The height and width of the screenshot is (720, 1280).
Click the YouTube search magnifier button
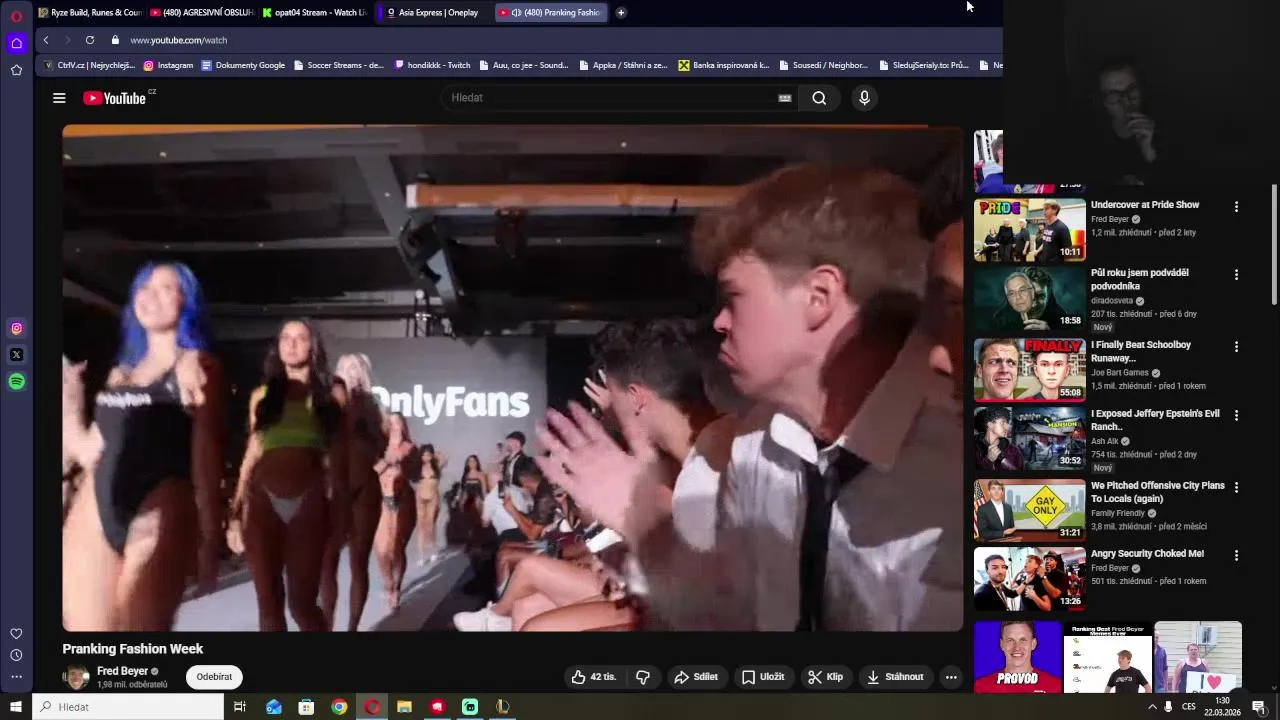tap(819, 98)
